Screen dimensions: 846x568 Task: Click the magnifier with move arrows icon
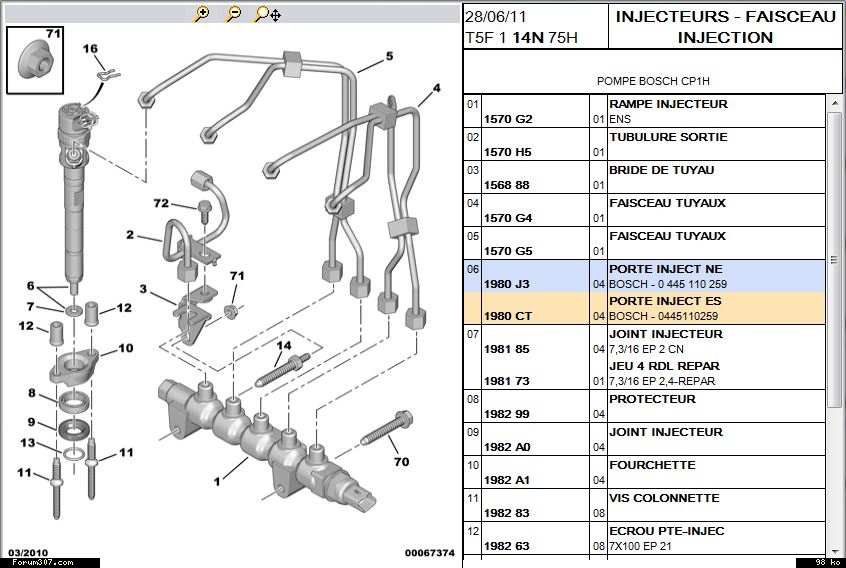(267, 14)
